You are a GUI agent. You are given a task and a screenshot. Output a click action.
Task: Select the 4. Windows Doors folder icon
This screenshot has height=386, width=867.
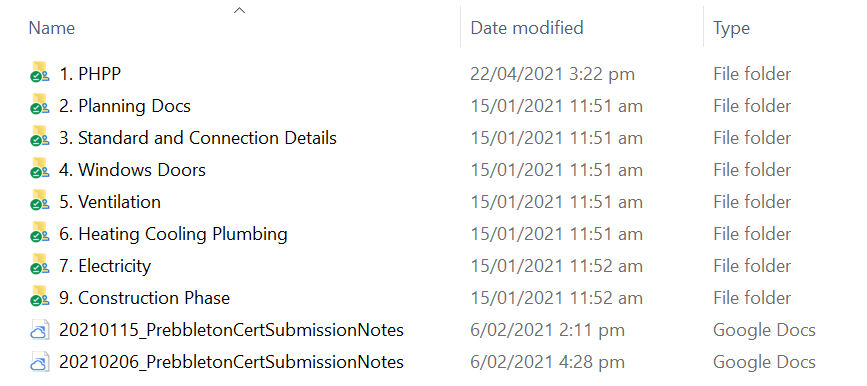[40, 170]
